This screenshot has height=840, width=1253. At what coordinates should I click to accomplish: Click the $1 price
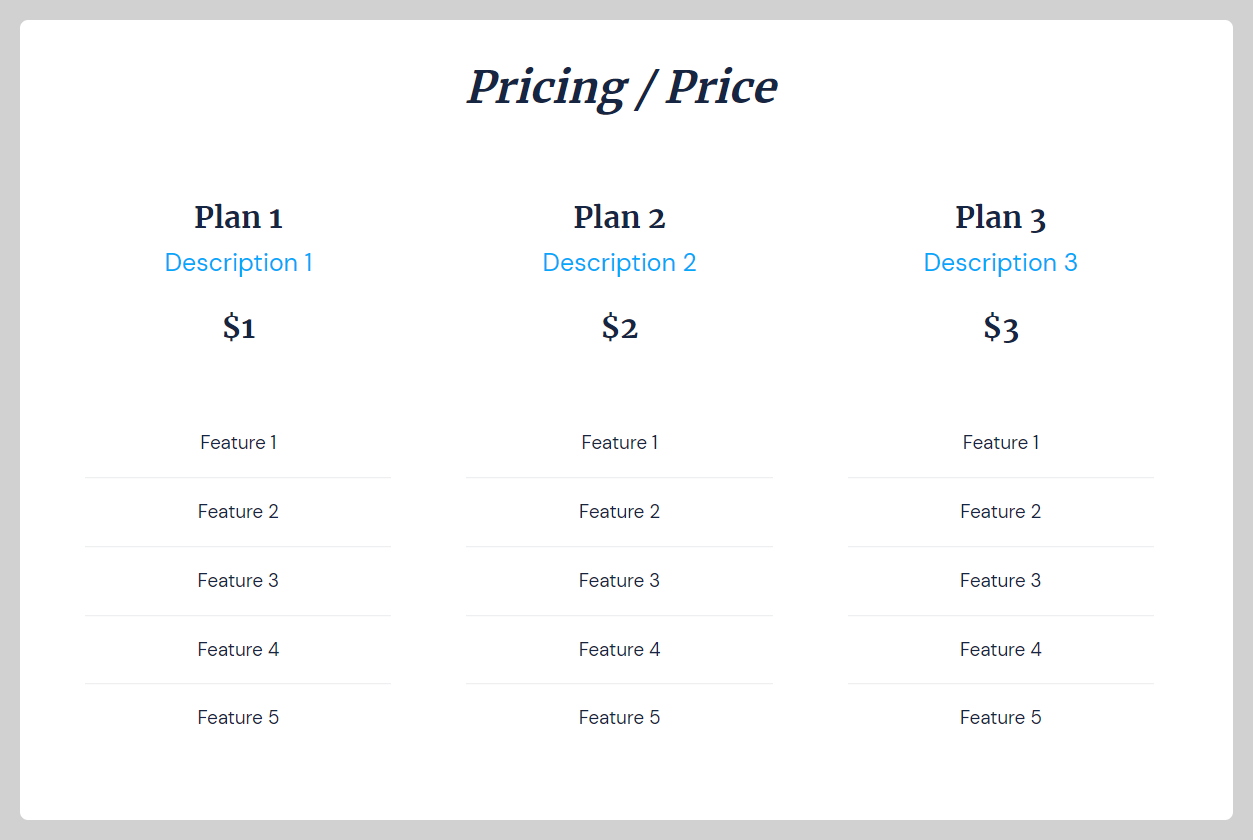point(238,327)
